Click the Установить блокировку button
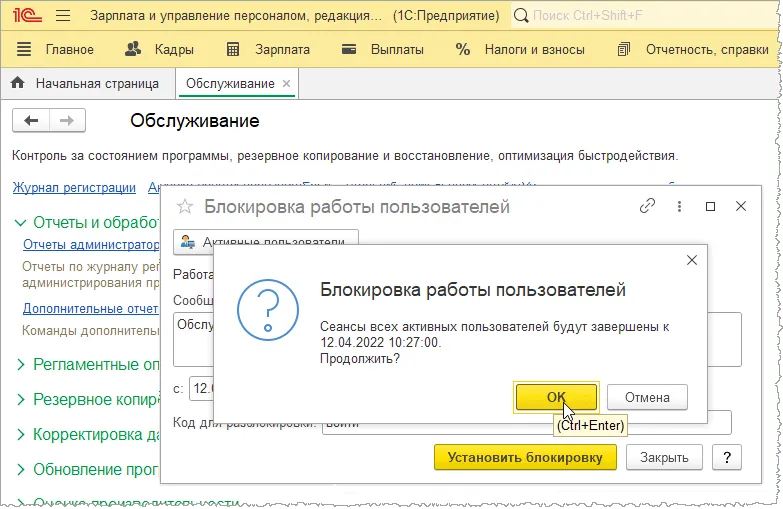Image resolution: width=783 pixels, height=509 pixels. pos(526,458)
